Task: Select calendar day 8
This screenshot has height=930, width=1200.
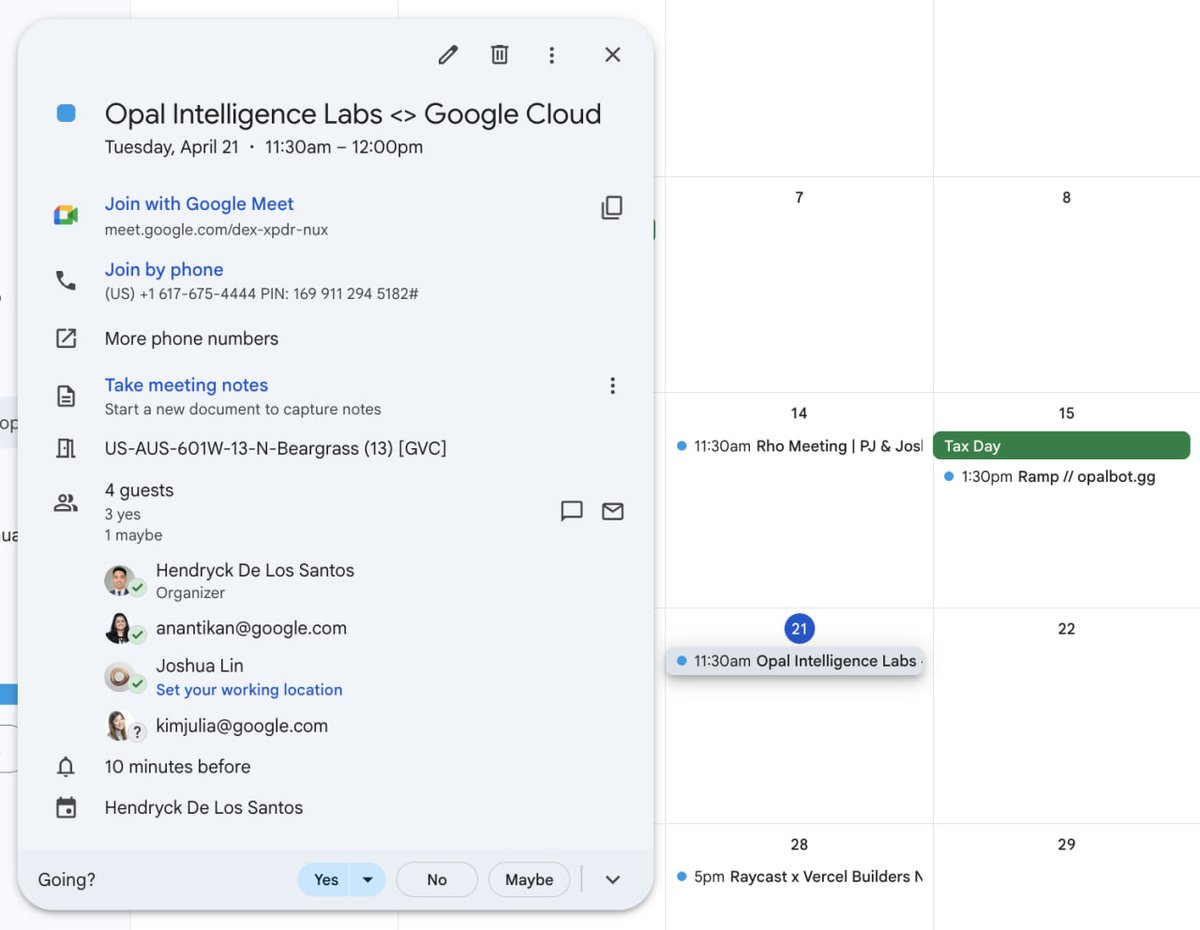Action: pyautogui.click(x=1066, y=198)
